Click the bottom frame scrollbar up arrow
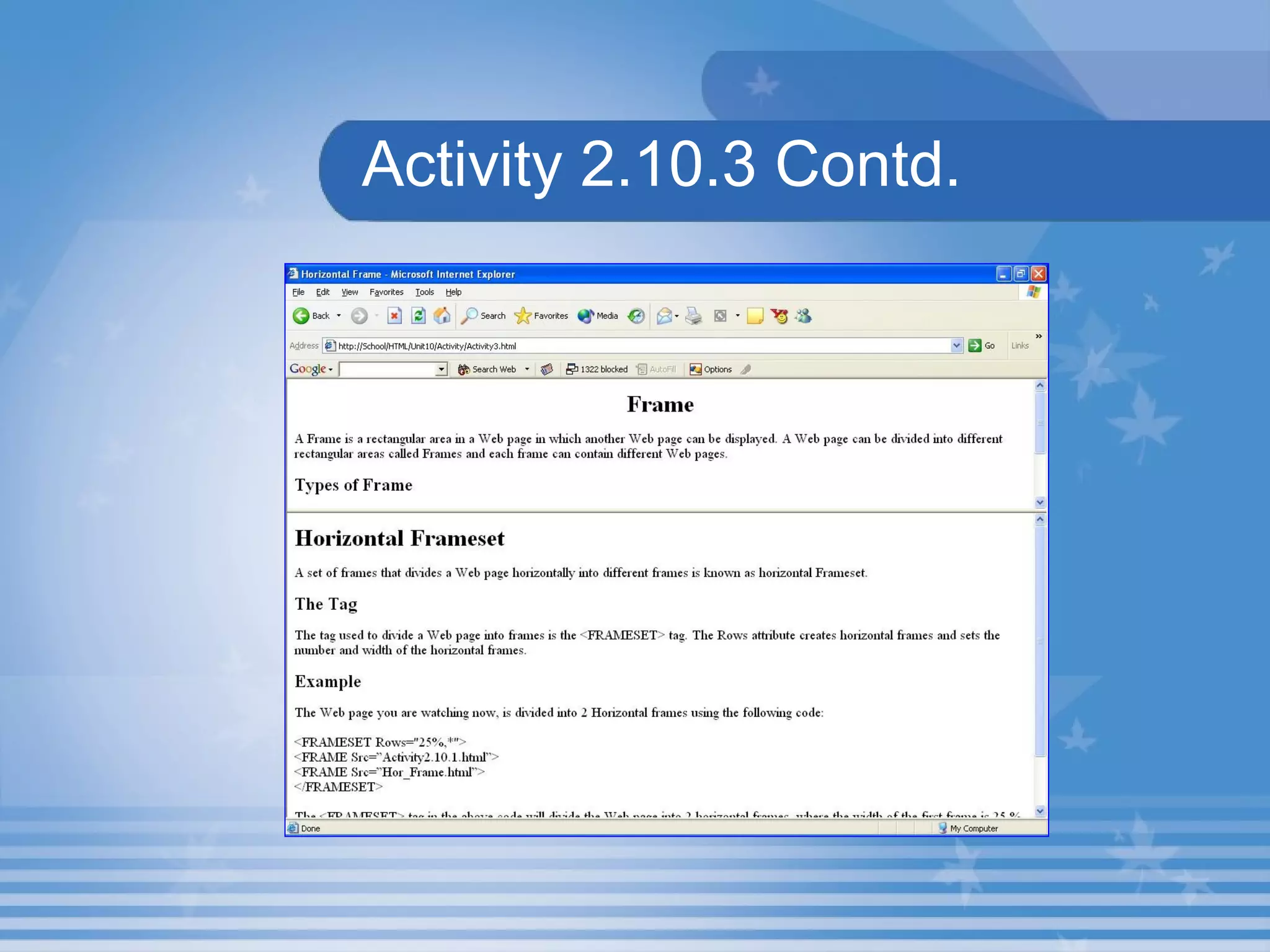 pyautogui.click(x=1040, y=519)
